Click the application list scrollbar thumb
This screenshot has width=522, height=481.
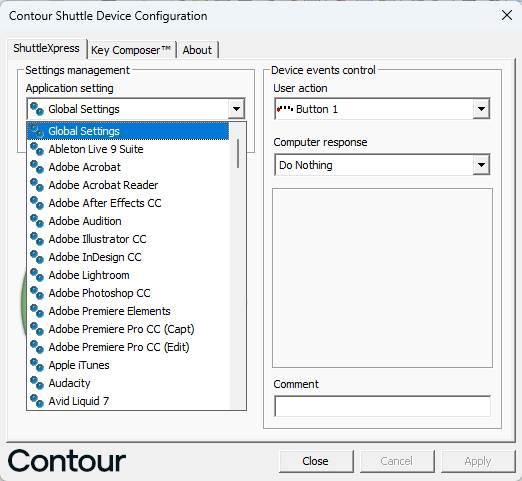[x=238, y=153]
